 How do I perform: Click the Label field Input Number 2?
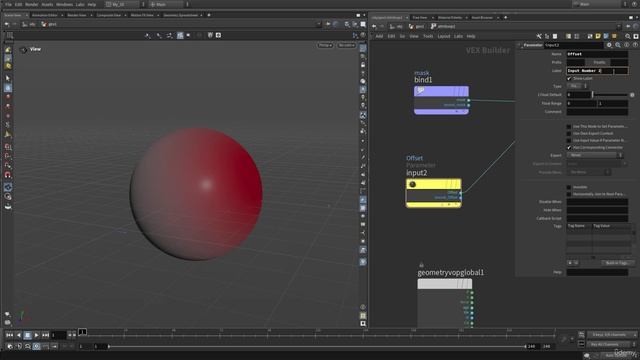(x=597, y=71)
